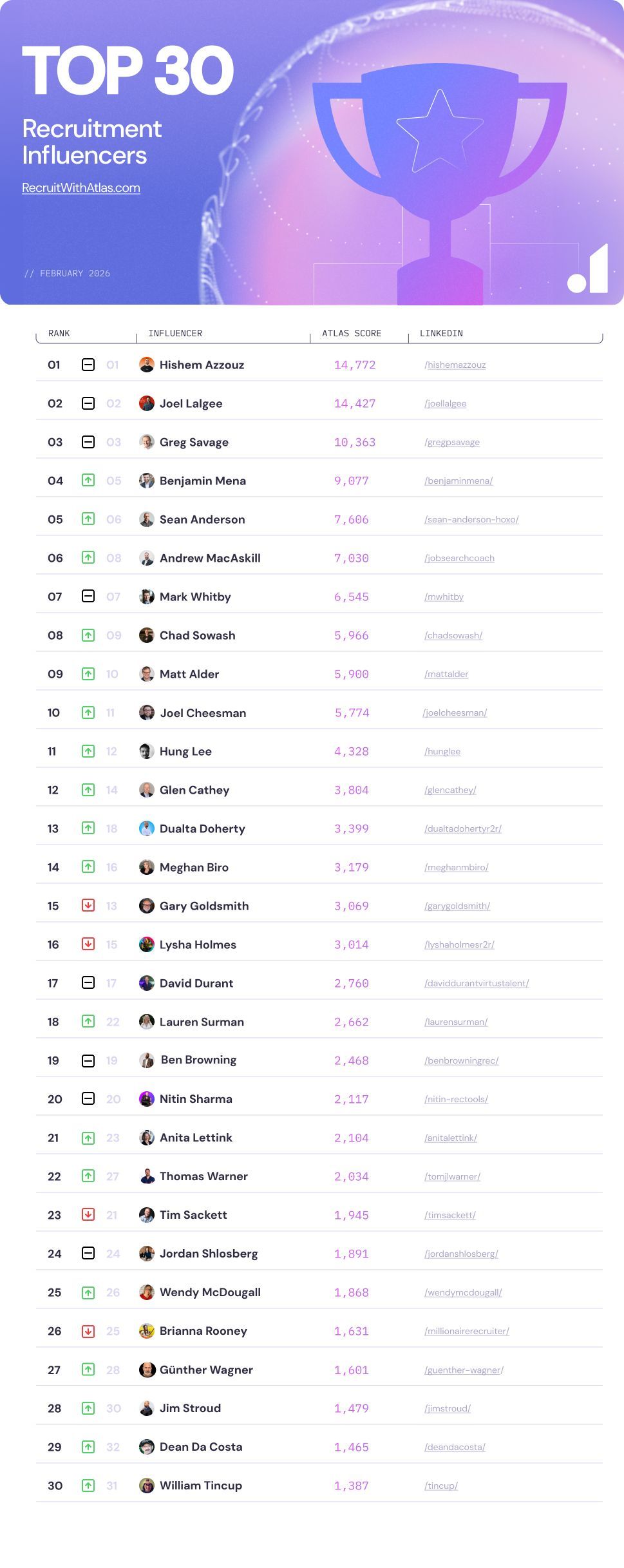Click the ATLAS SCORE column header
Screen dimensions: 624x1568
(352, 334)
